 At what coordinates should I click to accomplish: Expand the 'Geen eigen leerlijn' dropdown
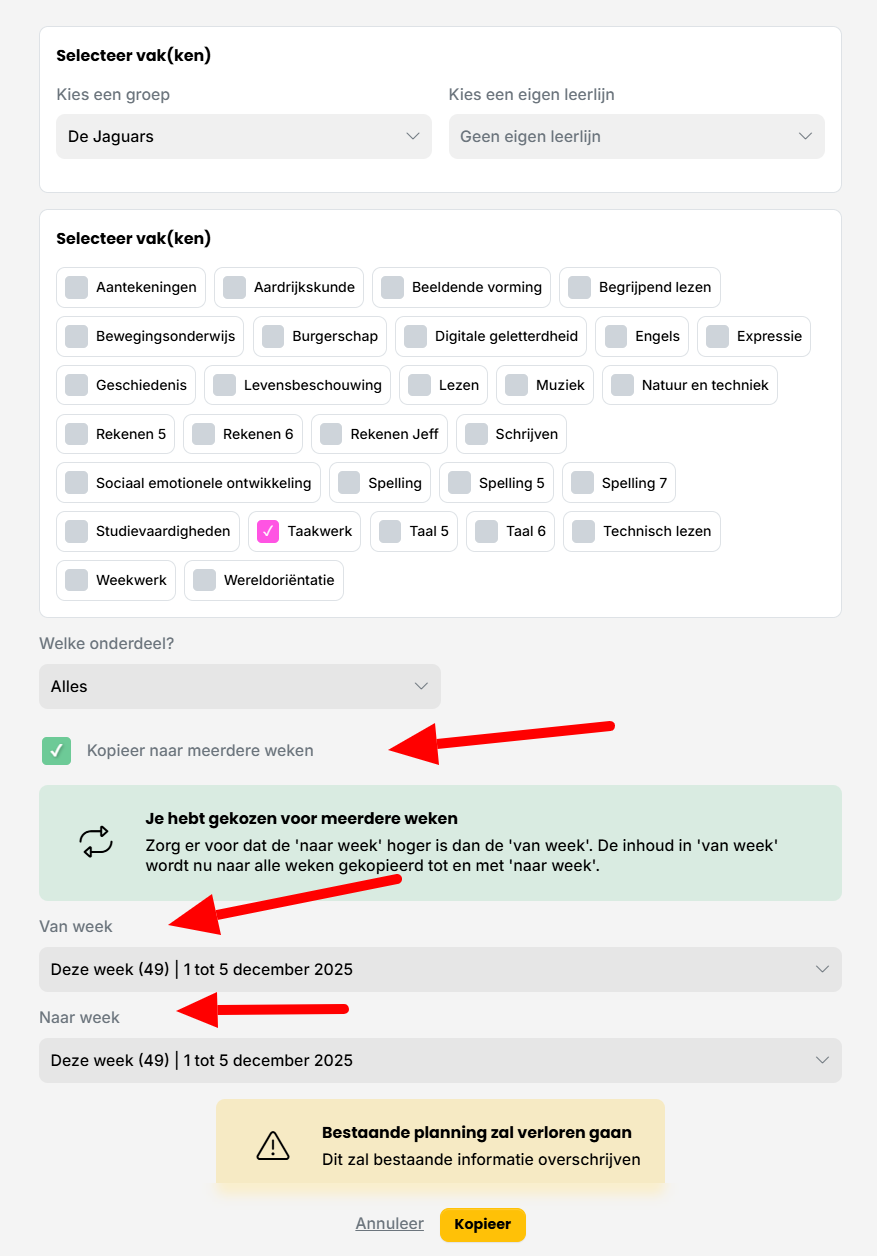[x=636, y=136]
